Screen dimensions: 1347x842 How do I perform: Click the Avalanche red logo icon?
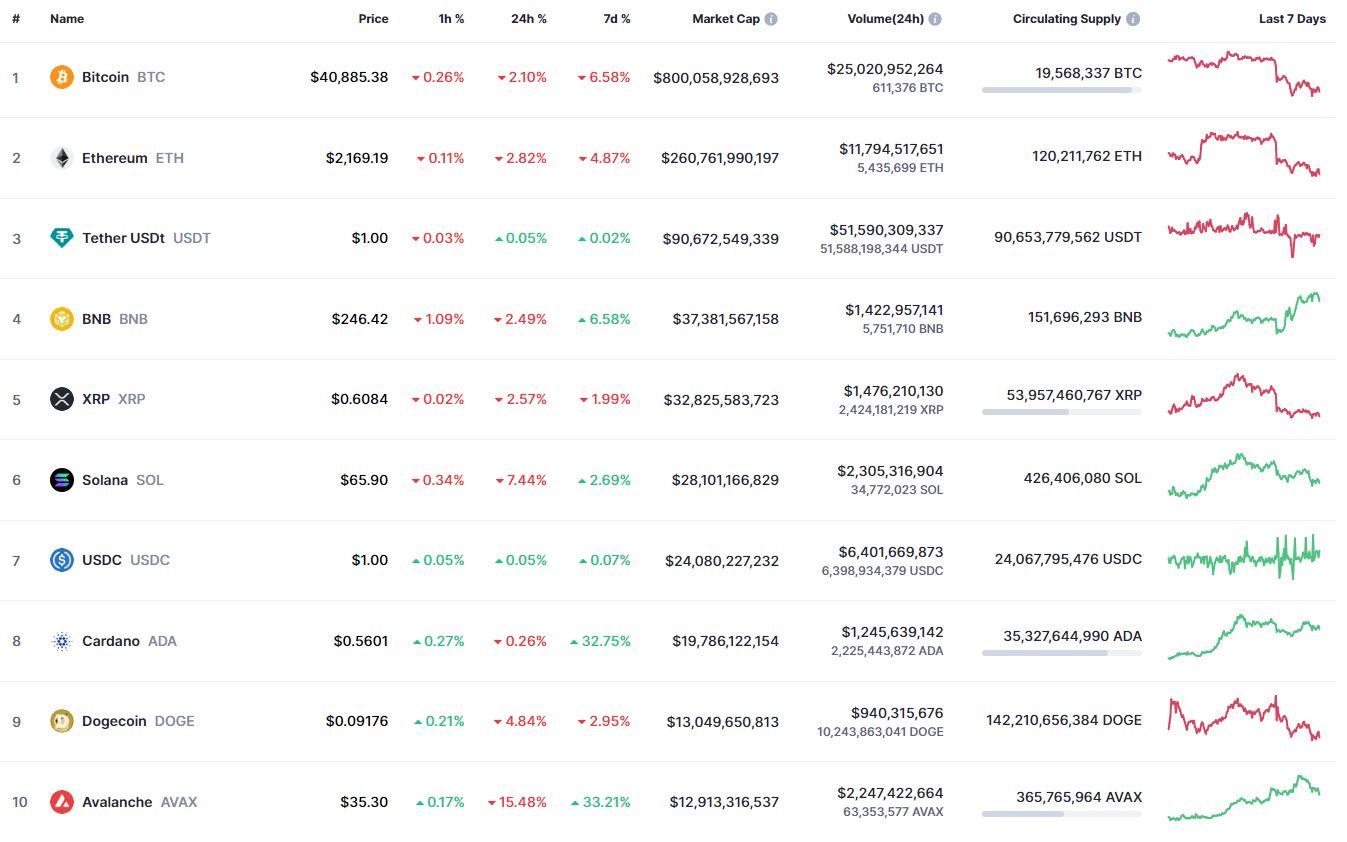point(62,802)
